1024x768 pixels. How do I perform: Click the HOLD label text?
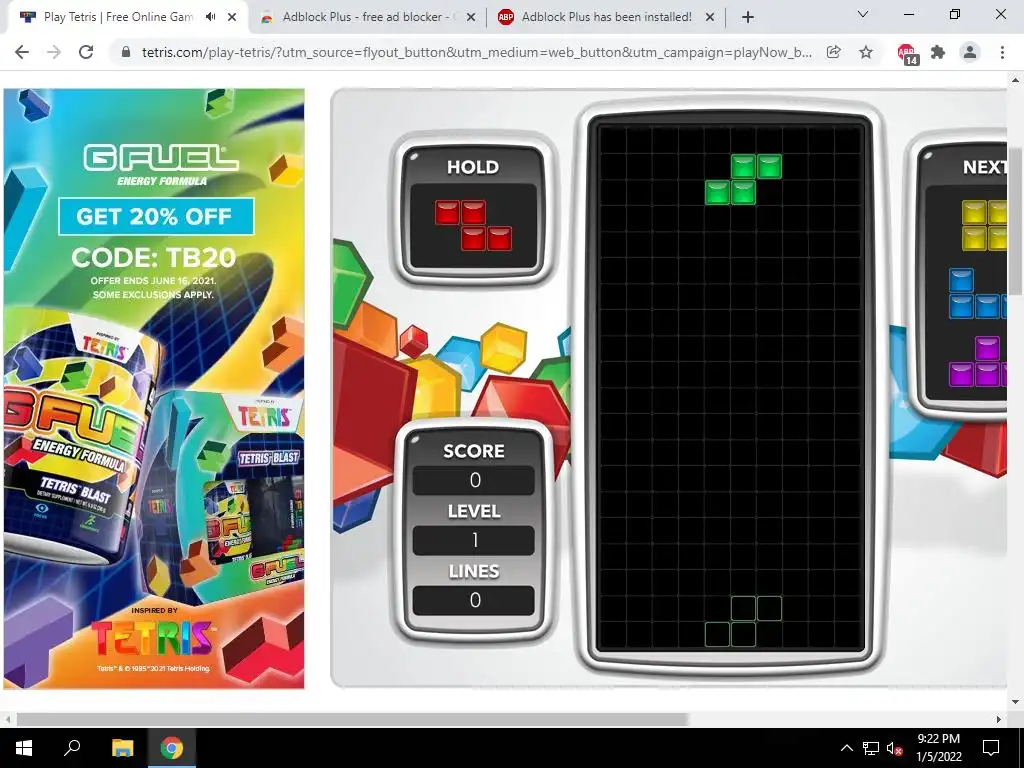coord(473,167)
